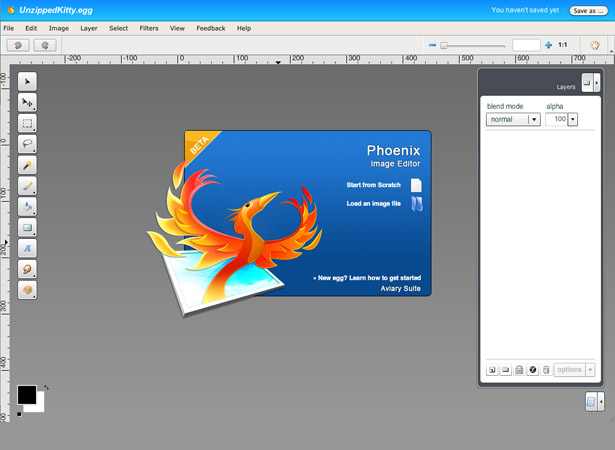Viewport: 615px width, 450px height.
Task: Click the layer options button
Action: coord(569,370)
